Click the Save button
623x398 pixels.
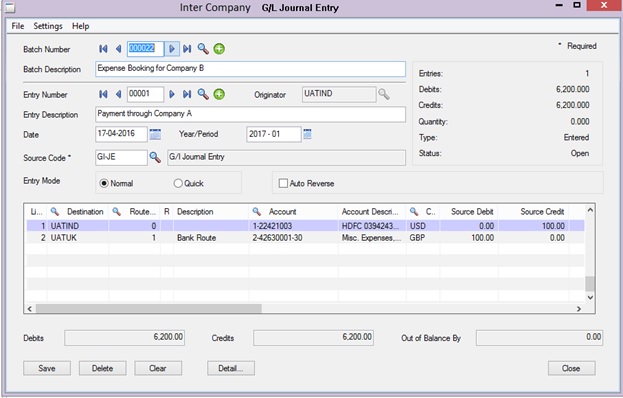pos(47,368)
